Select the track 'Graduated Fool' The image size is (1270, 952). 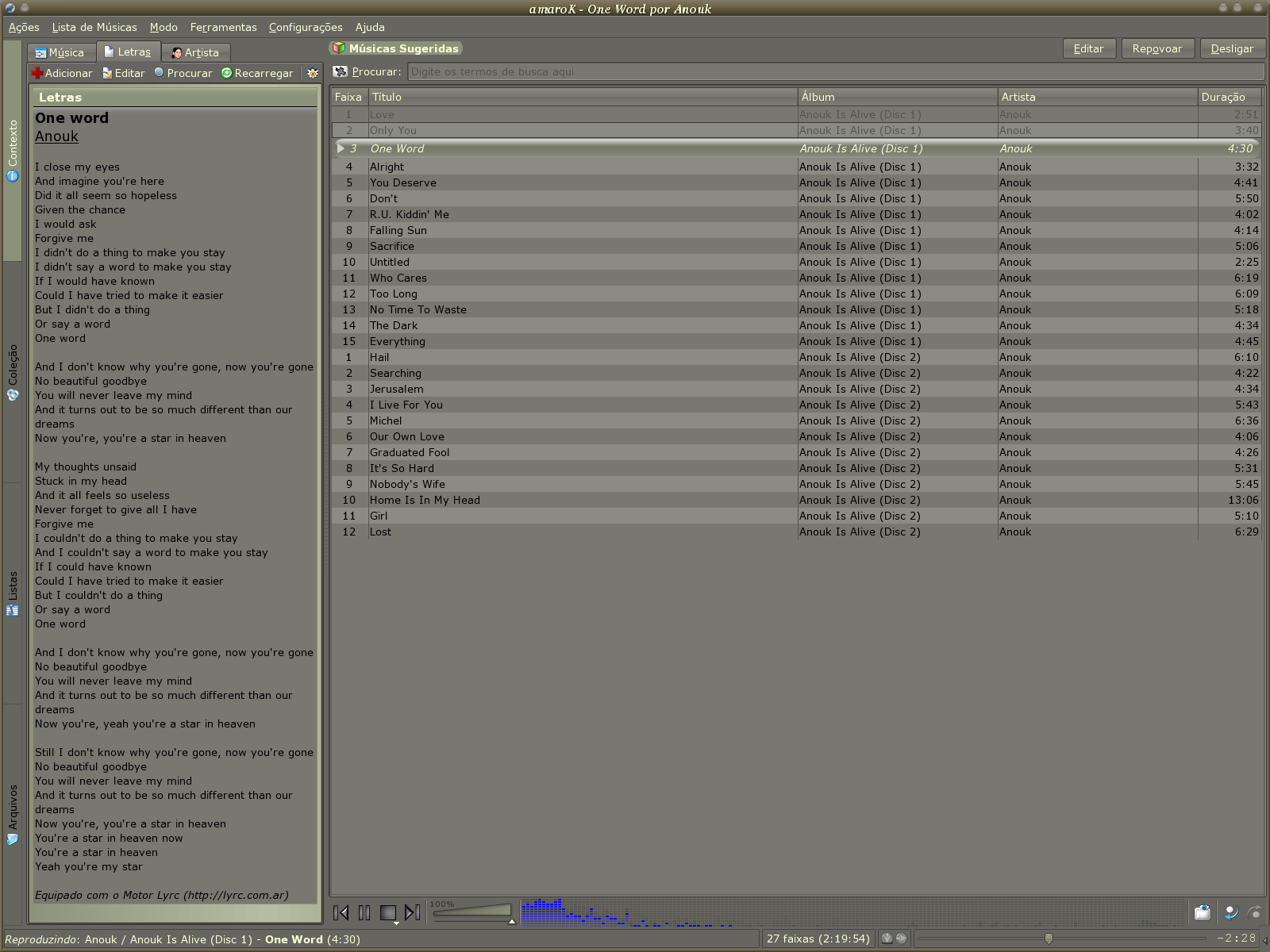tap(796, 452)
